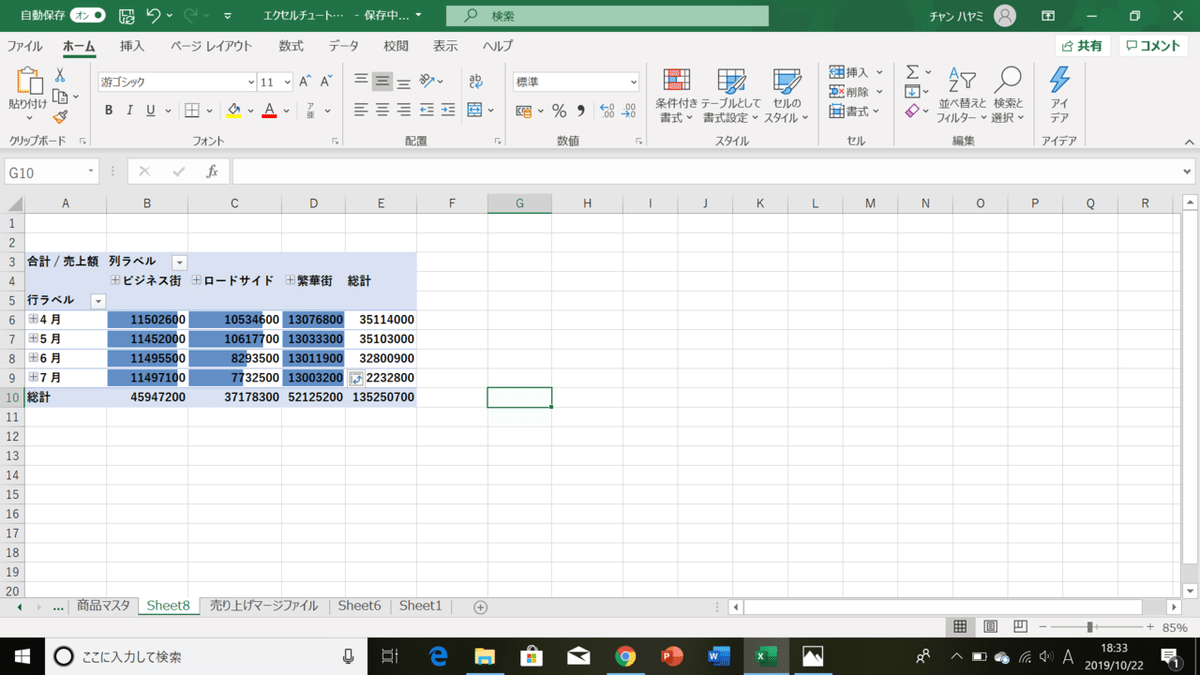Click the Share button
Screen dimensions: 1200x675
tap(1083, 46)
